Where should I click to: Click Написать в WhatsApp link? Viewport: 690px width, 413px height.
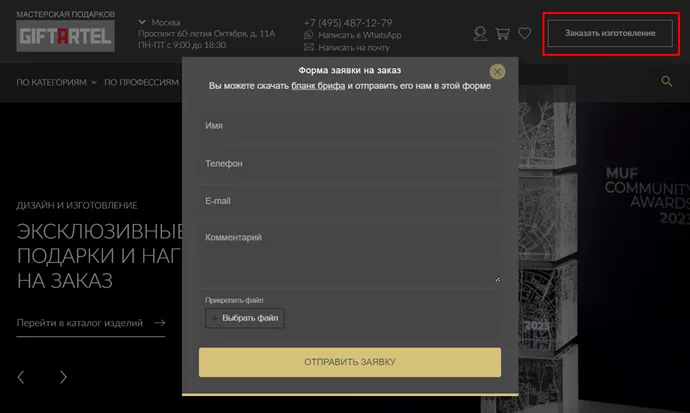353,35
